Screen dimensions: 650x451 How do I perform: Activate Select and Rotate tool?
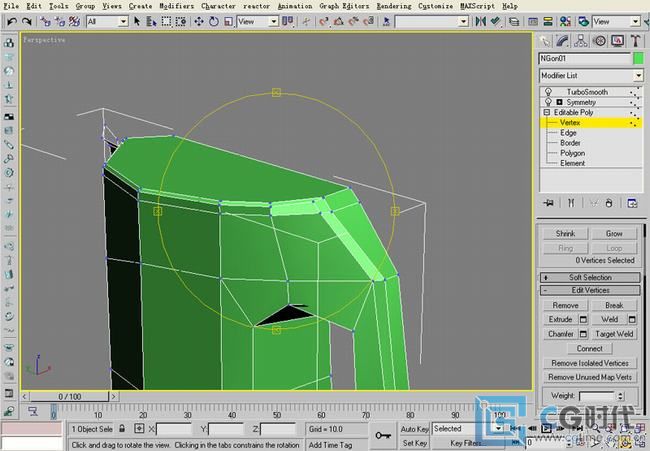pyautogui.click(x=214, y=21)
